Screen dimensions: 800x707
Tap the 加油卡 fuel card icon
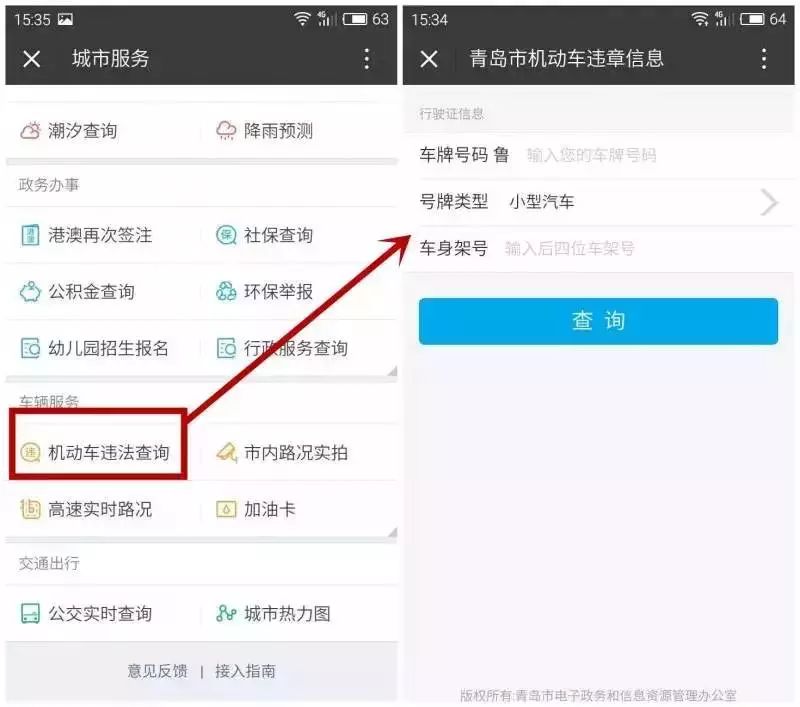click(226, 509)
